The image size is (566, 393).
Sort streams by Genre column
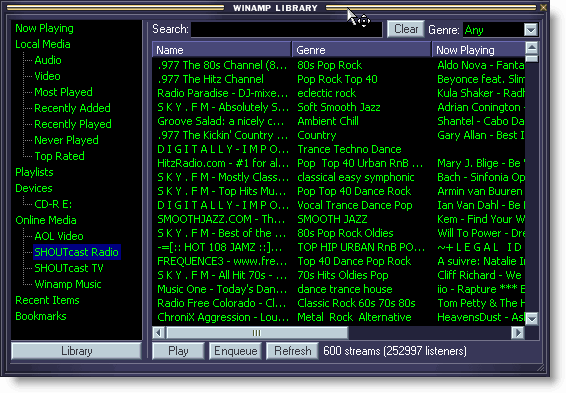(361, 50)
